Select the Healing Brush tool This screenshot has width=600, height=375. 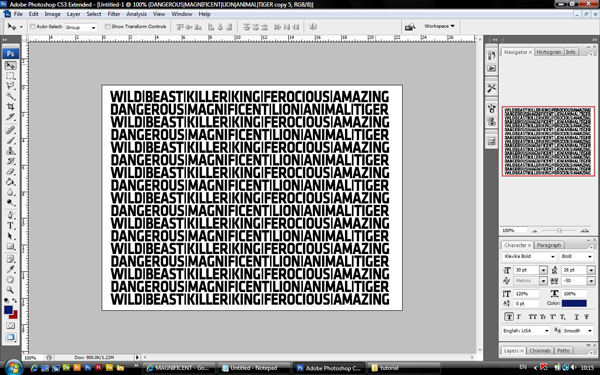tap(10, 130)
